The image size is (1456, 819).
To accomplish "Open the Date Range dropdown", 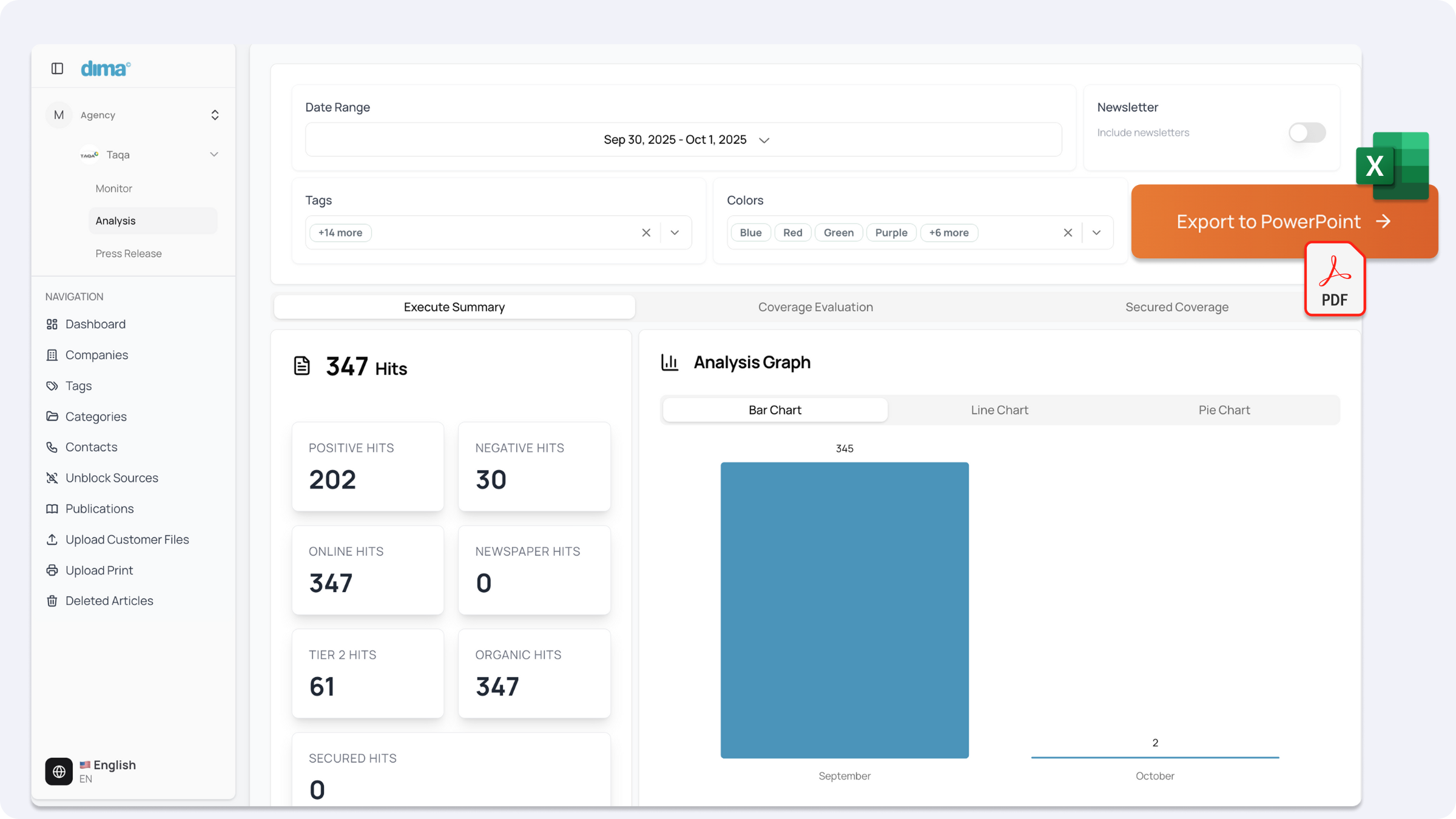I will (683, 140).
